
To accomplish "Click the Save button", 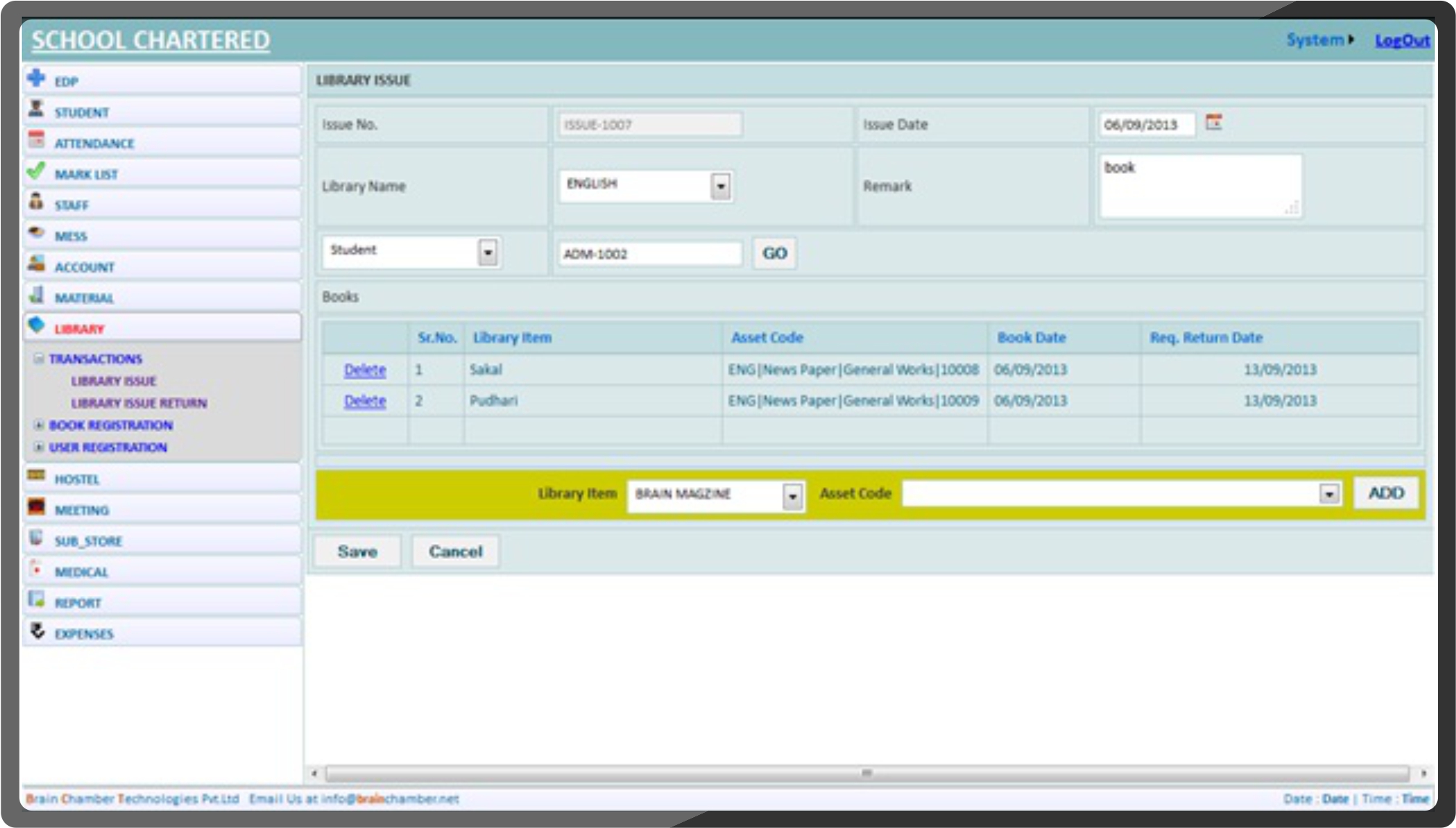I will tap(357, 552).
